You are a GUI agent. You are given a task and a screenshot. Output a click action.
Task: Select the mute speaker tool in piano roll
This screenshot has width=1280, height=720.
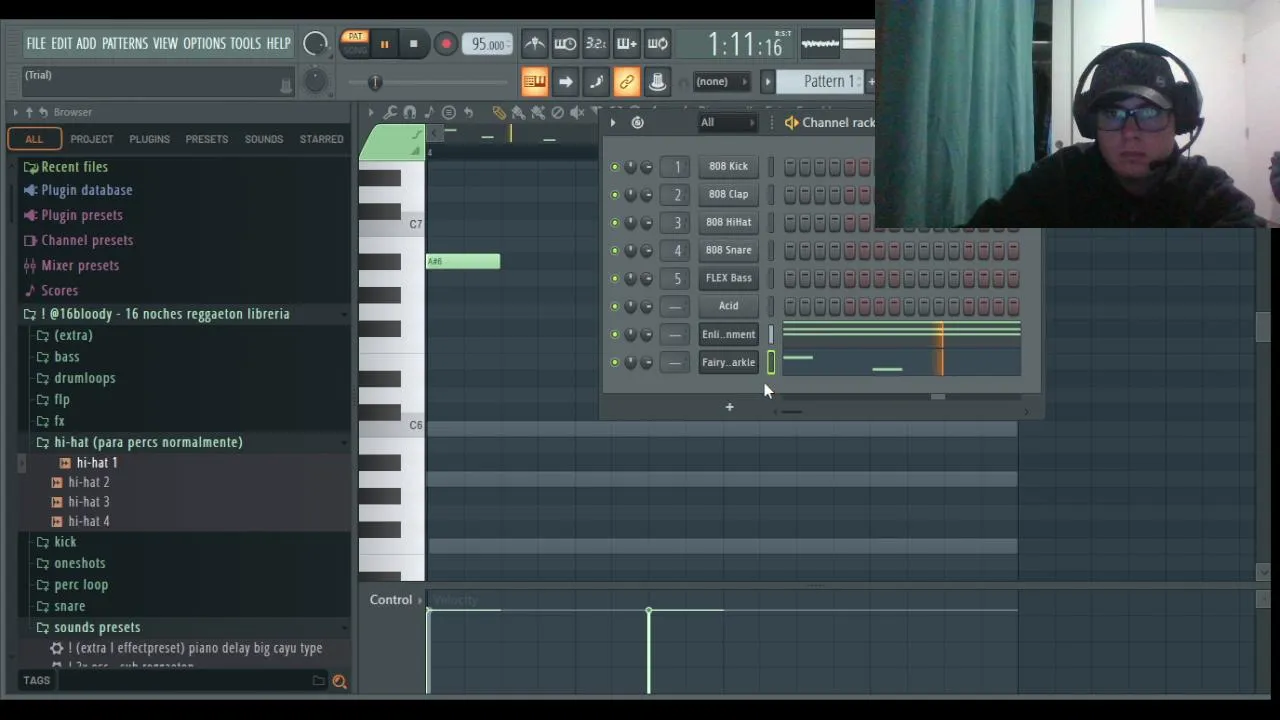click(576, 113)
